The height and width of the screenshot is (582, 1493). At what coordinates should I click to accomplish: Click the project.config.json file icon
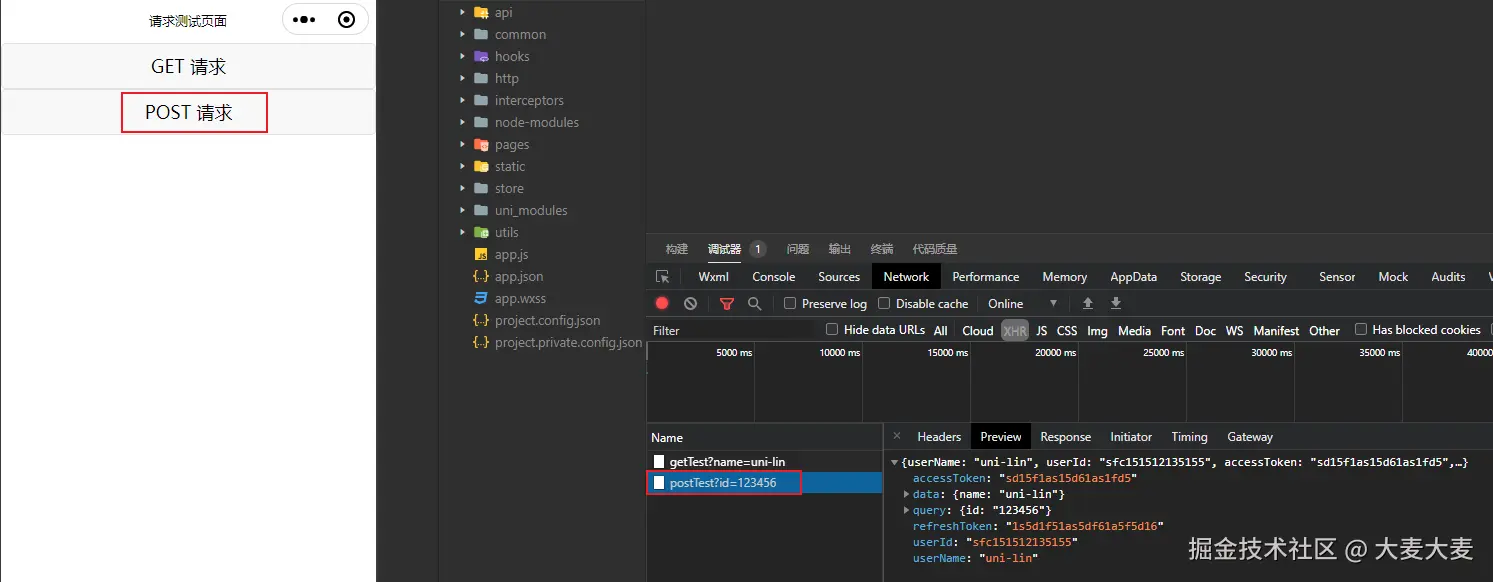pos(480,321)
